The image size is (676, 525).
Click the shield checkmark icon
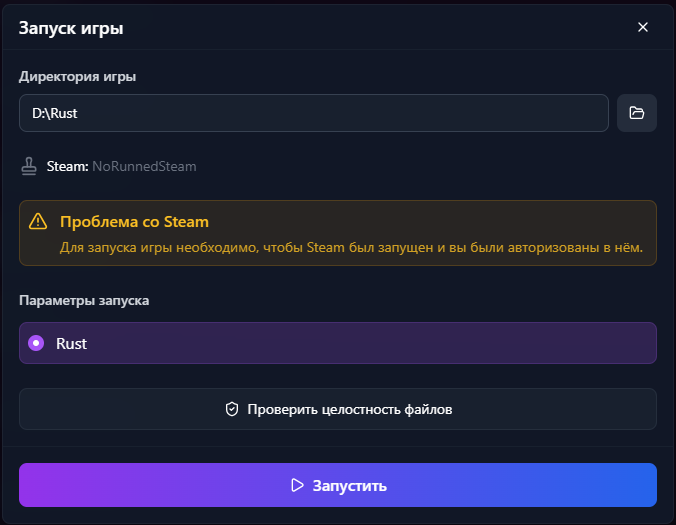point(231,409)
